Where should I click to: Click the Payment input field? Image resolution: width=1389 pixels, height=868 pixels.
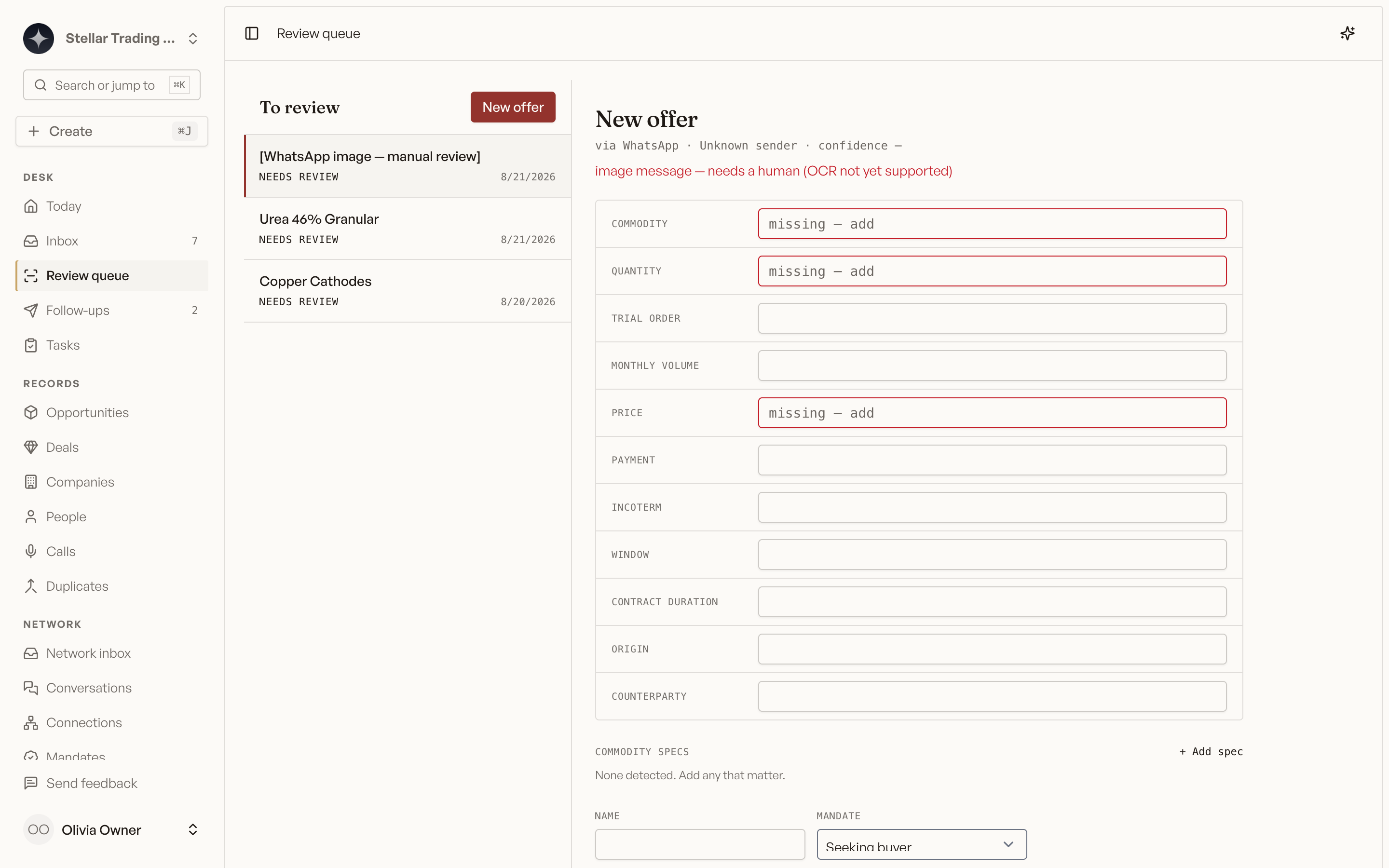992,460
